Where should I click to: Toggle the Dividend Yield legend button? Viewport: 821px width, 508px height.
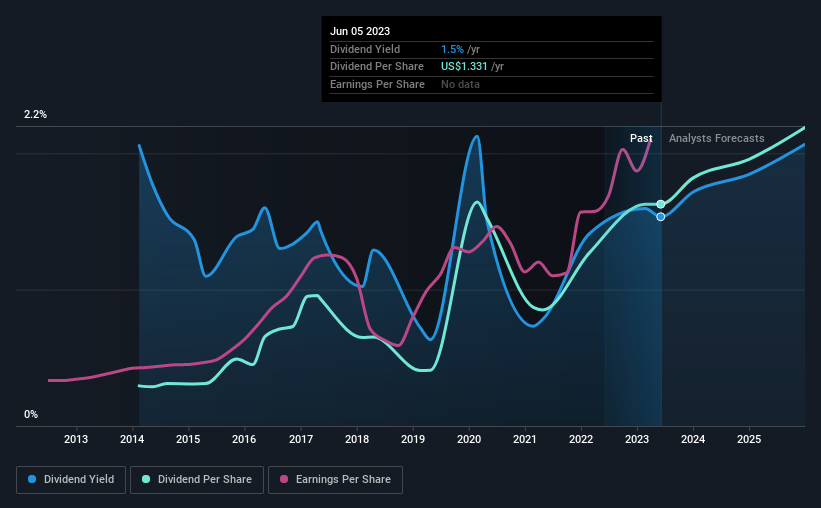click(x=71, y=480)
